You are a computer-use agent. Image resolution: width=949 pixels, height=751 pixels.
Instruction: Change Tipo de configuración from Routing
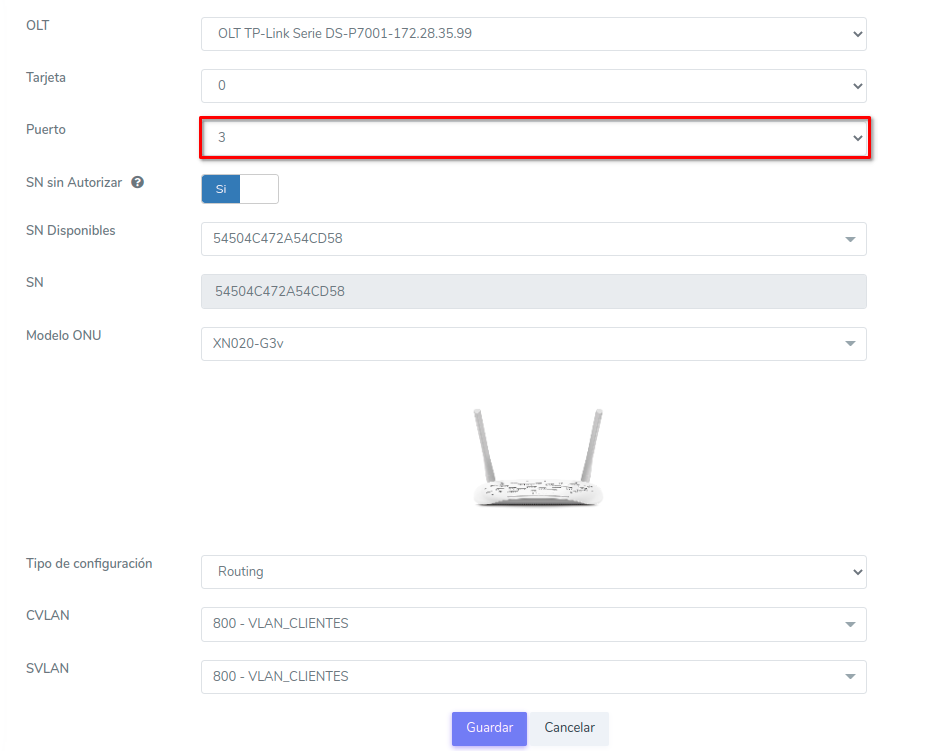pyautogui.click(x=533, y=572)
